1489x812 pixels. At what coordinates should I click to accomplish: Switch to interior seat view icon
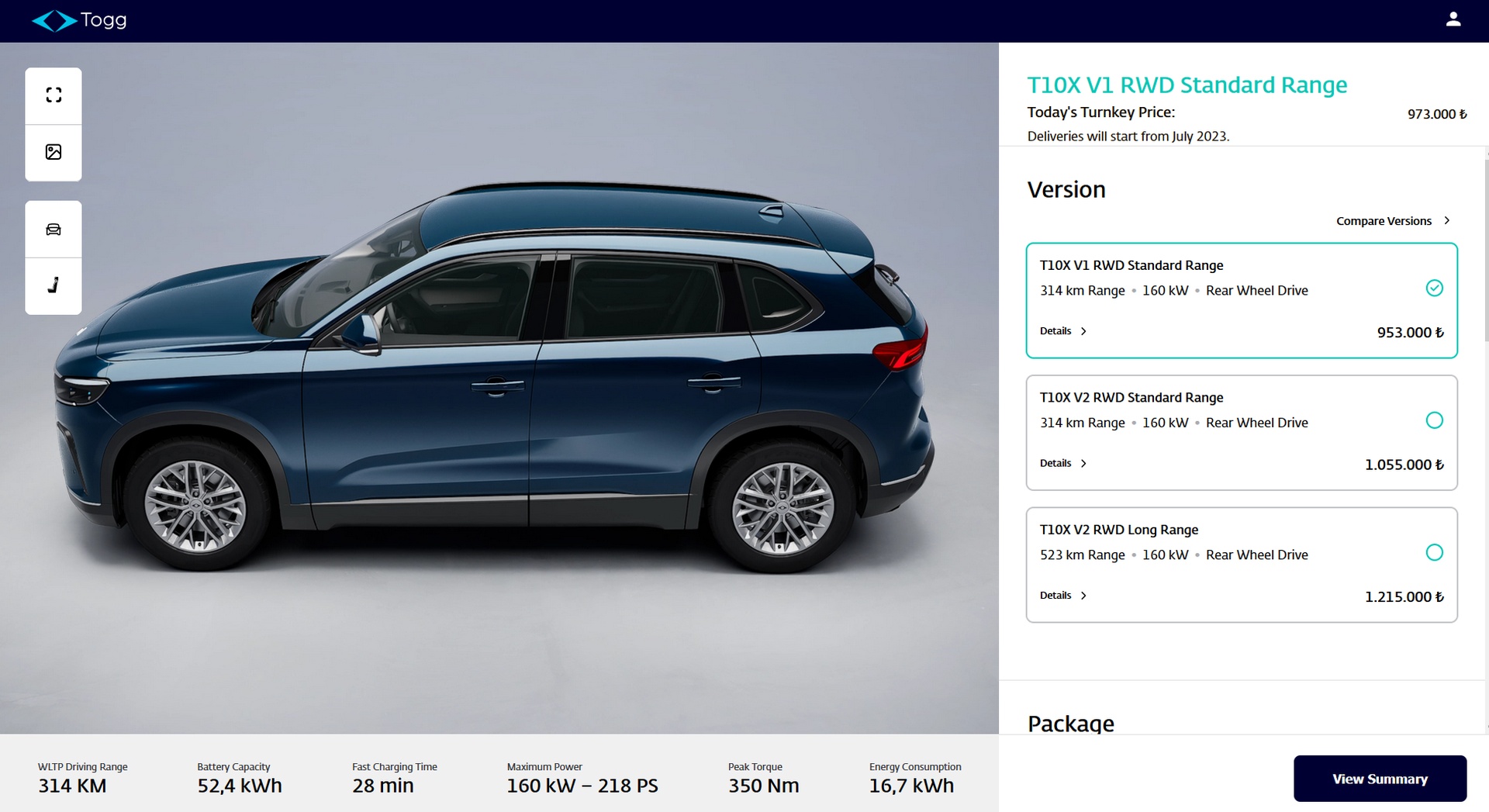click(54, 285)
